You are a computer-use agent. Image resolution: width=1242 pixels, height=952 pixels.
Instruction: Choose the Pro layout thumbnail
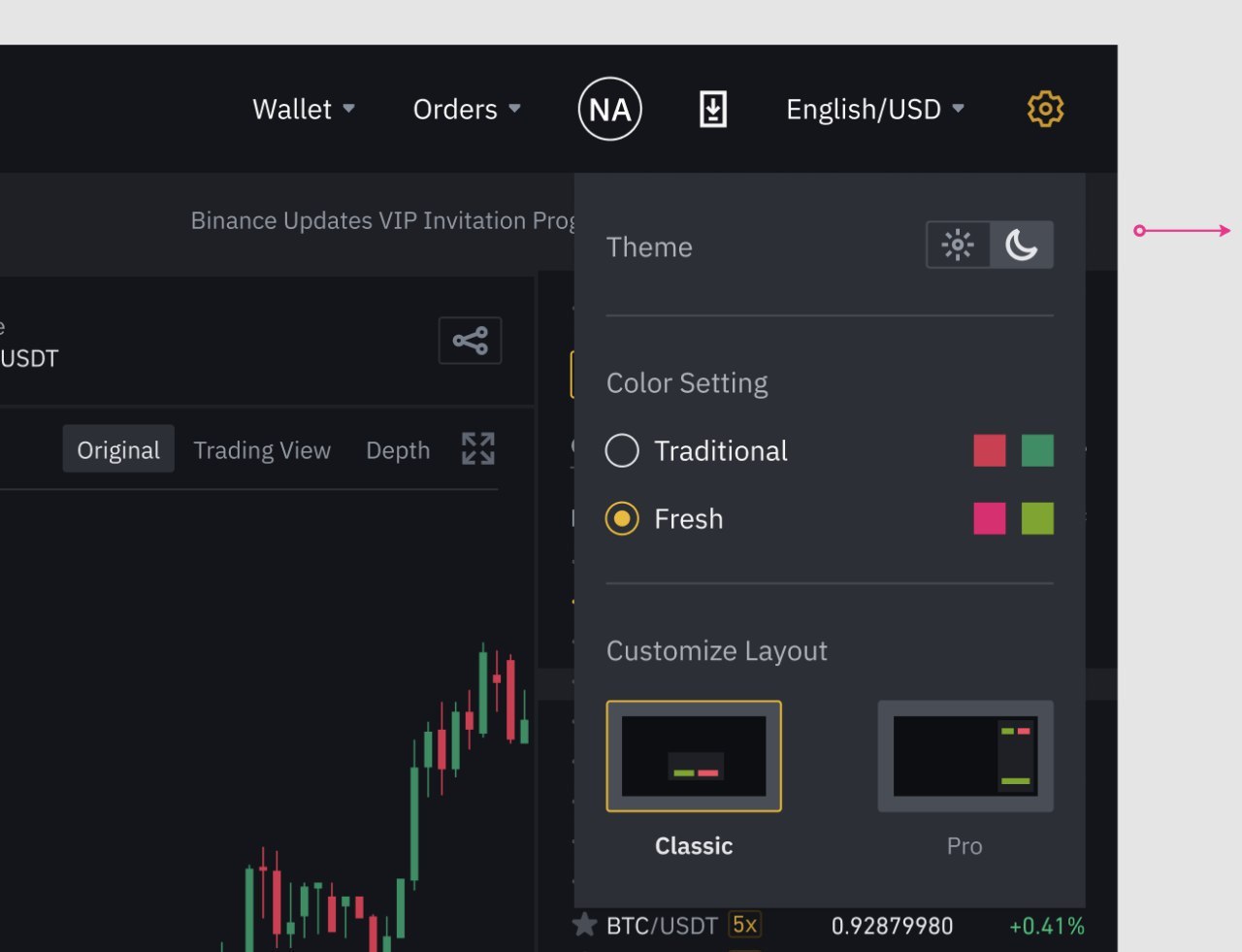click(x=965, y=756)
